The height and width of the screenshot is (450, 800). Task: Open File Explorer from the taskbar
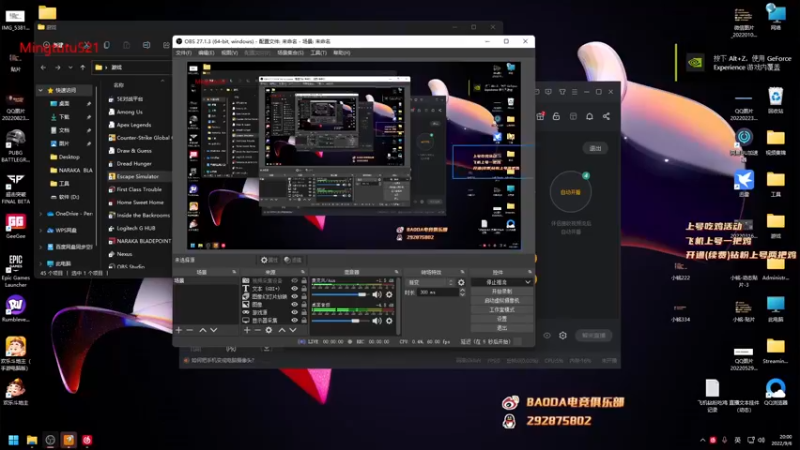coord(32,440)
